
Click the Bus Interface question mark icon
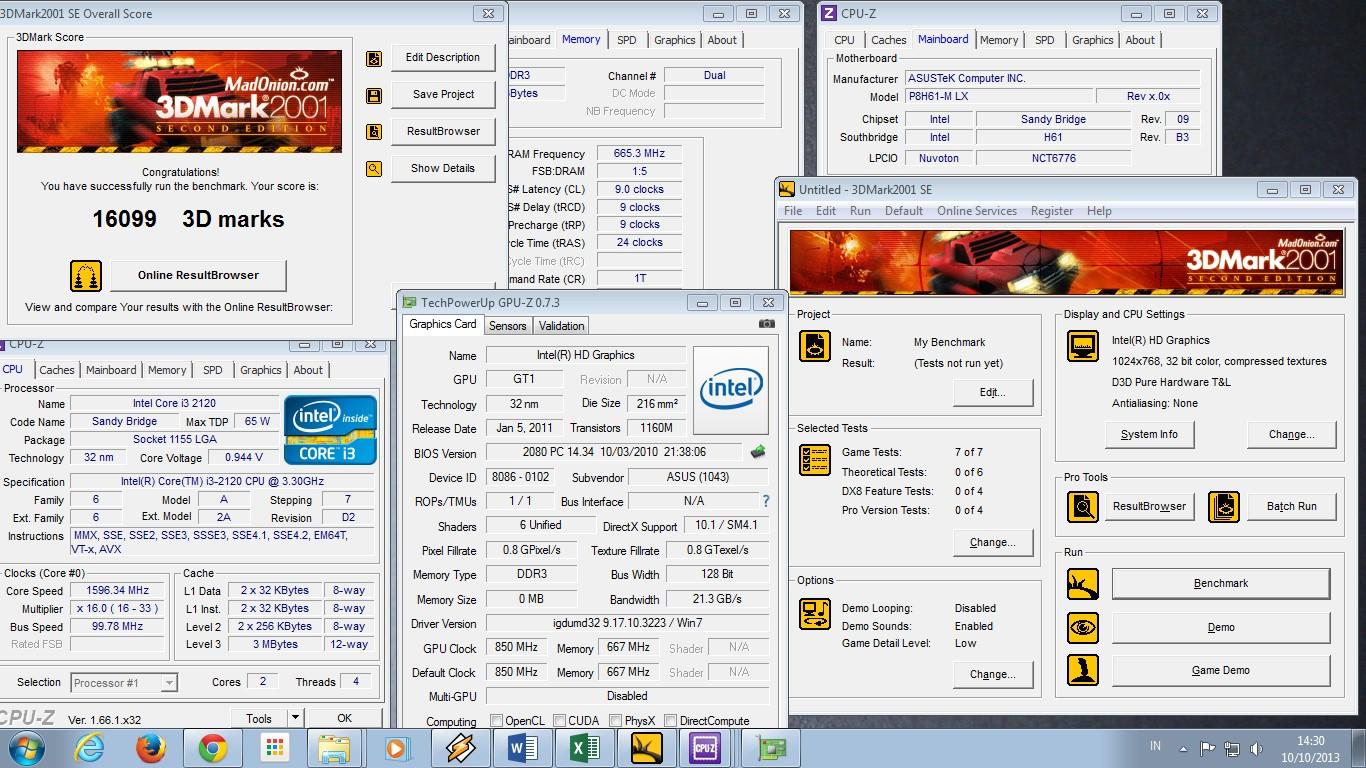tap(766, 501)
